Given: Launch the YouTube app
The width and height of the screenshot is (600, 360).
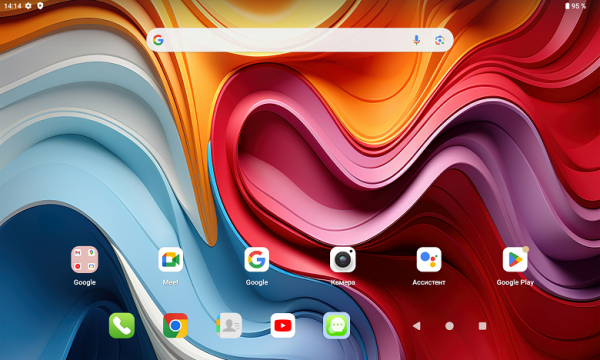Looking at the screenshot, I should pyautogui.click(x=283, y=326).
